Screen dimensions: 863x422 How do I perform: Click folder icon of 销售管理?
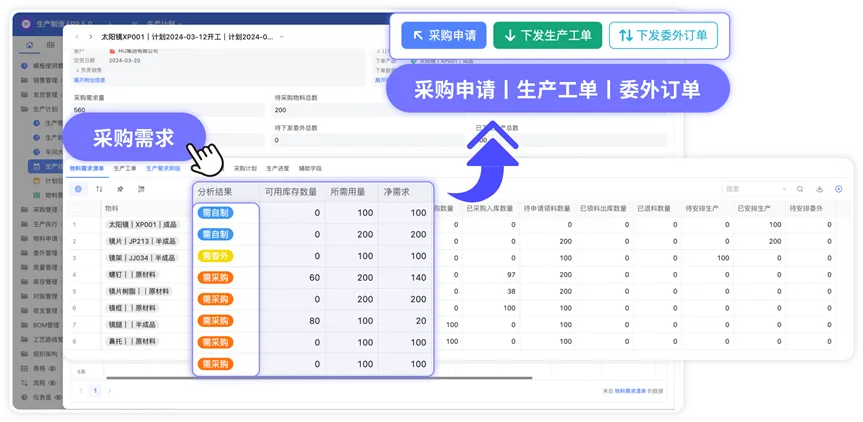click(x=24, y=80)
